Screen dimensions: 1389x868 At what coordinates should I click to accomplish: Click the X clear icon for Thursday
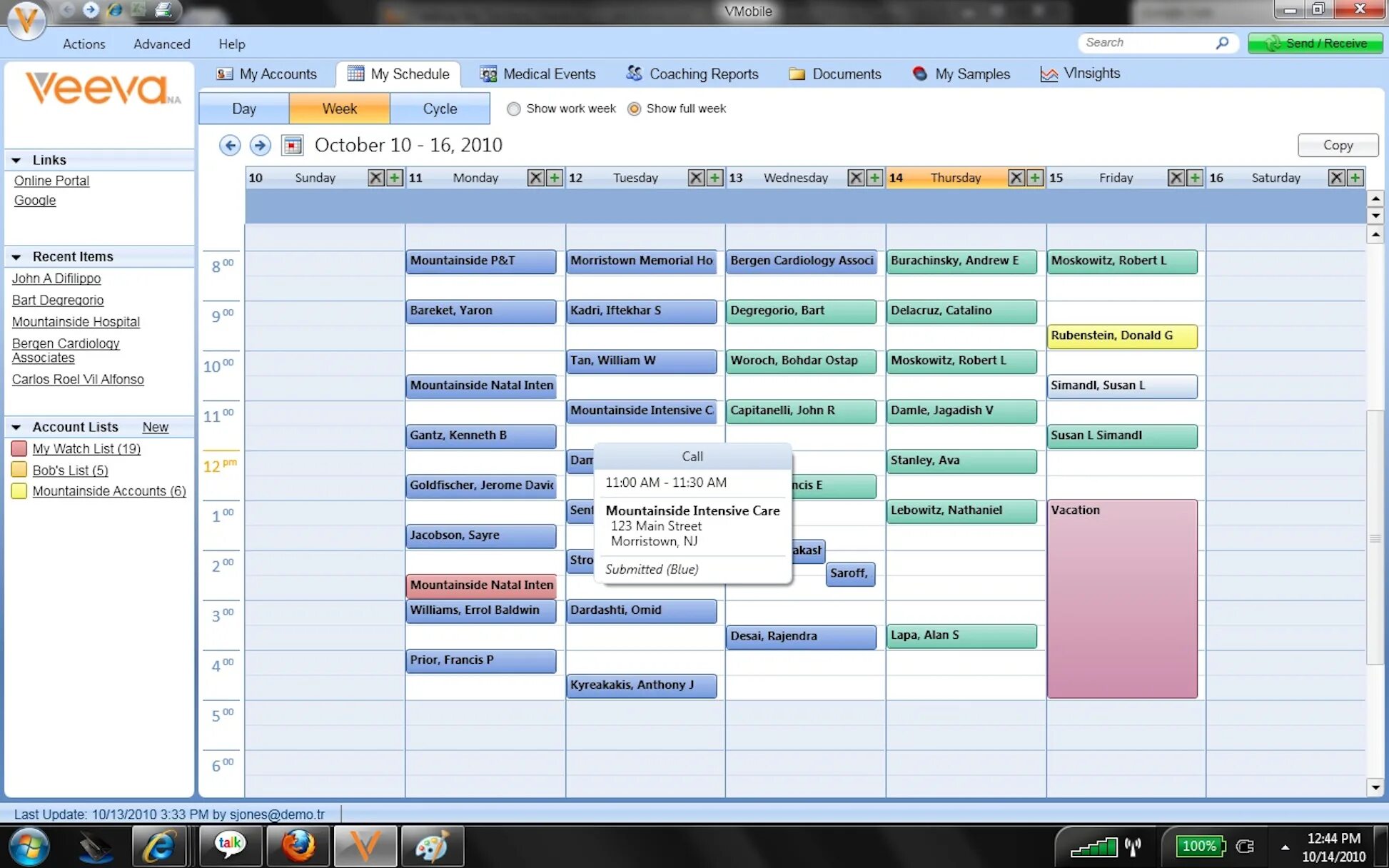1016,178
